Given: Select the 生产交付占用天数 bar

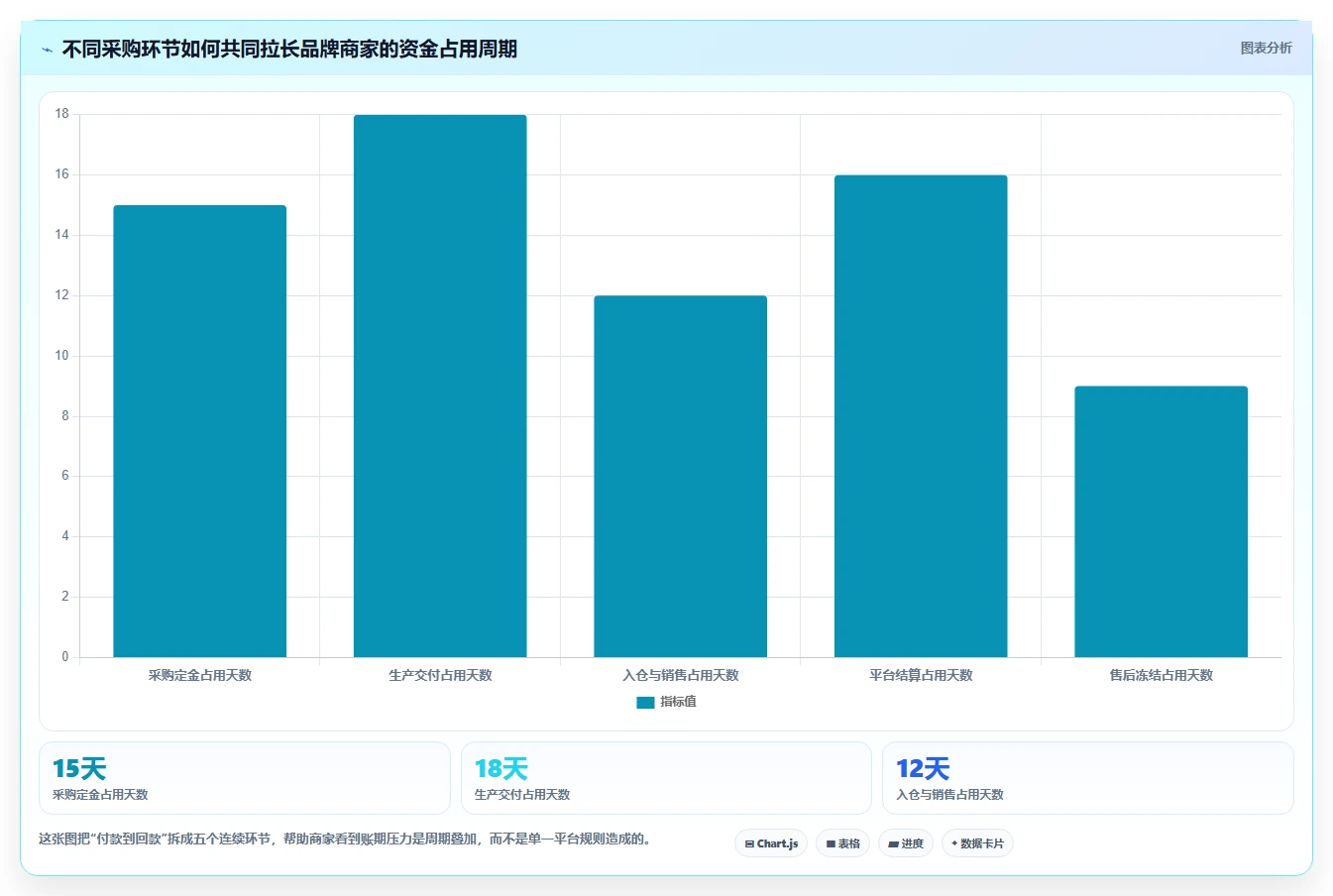Looking at the screenshot, I should click(440, 386).
